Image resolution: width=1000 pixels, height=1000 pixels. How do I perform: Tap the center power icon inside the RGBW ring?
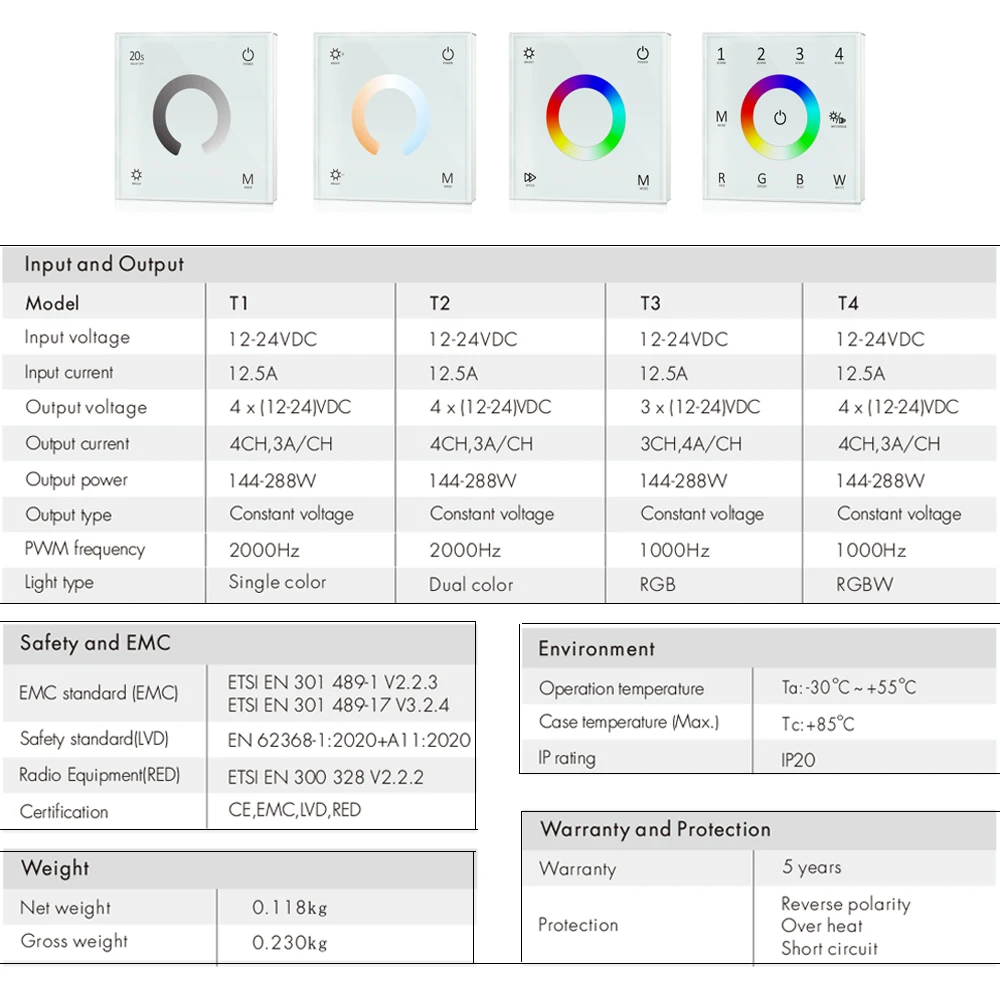[x=780, y=118]
